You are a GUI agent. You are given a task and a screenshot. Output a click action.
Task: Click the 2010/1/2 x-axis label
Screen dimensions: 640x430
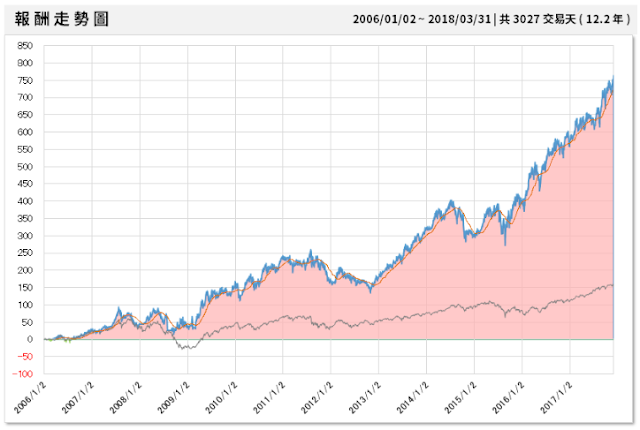[222, 398]
